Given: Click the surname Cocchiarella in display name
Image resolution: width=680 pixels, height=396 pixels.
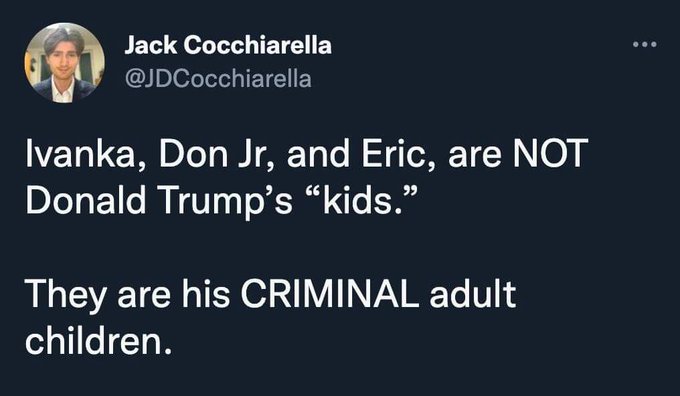Looking at the screenshot, I should (258, 45).
